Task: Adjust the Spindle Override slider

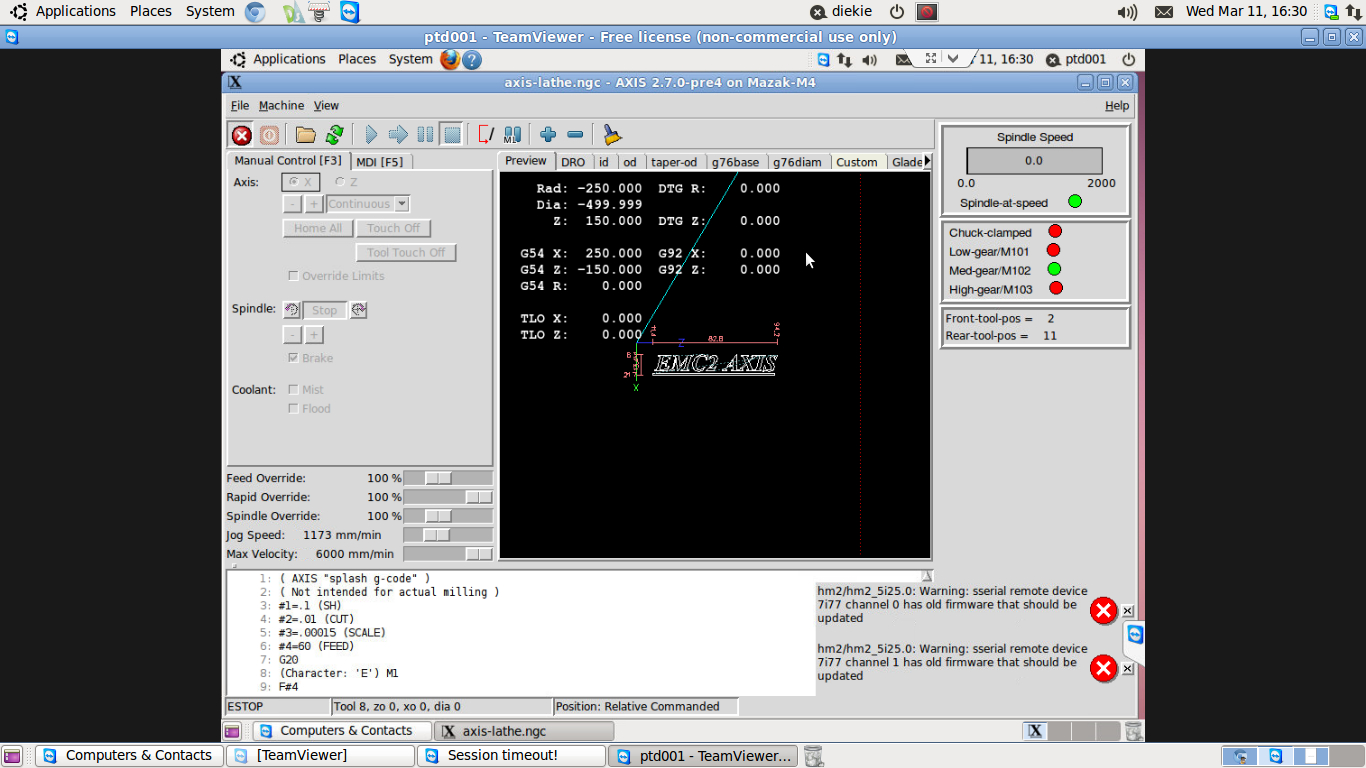Action: [447, 516]
